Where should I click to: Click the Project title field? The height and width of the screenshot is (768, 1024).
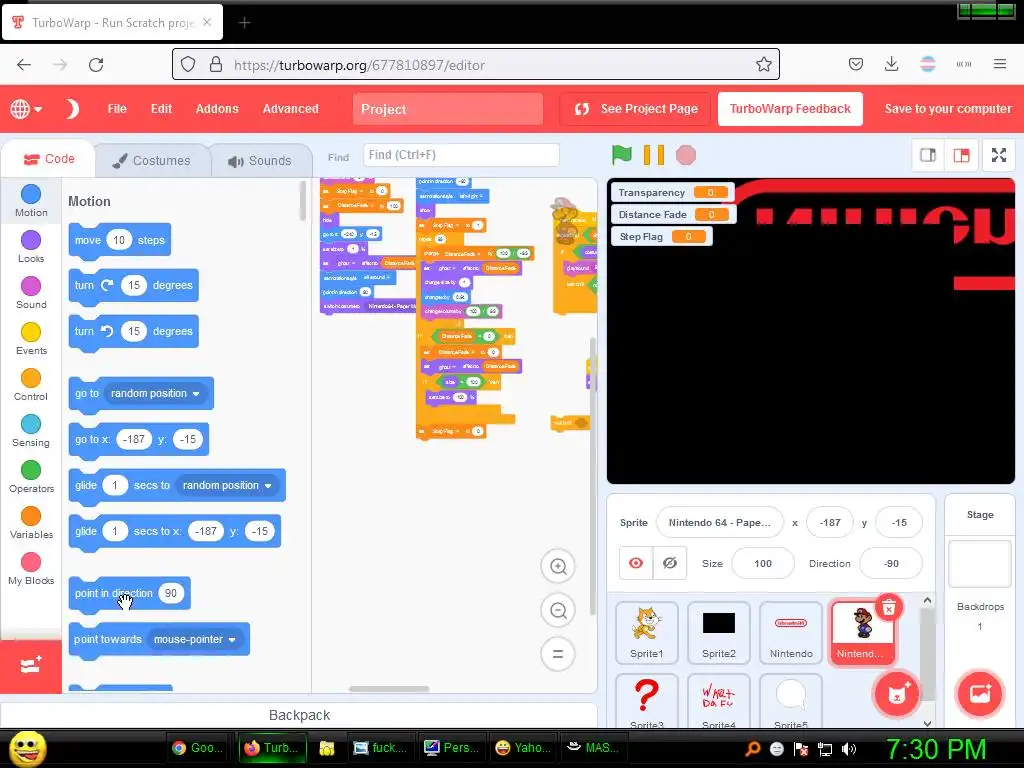pos(447,109)
